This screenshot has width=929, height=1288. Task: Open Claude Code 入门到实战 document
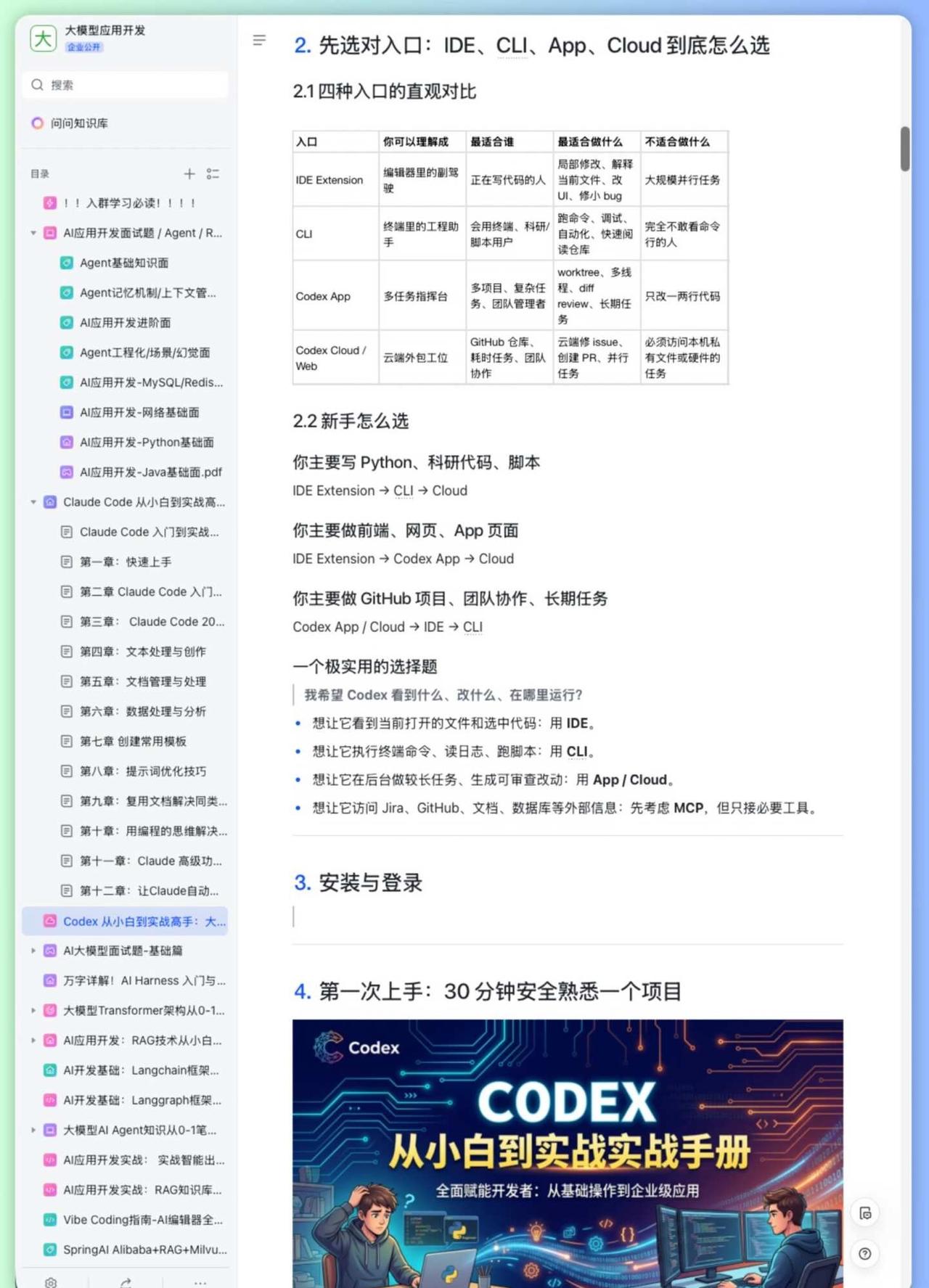point(149,532)
